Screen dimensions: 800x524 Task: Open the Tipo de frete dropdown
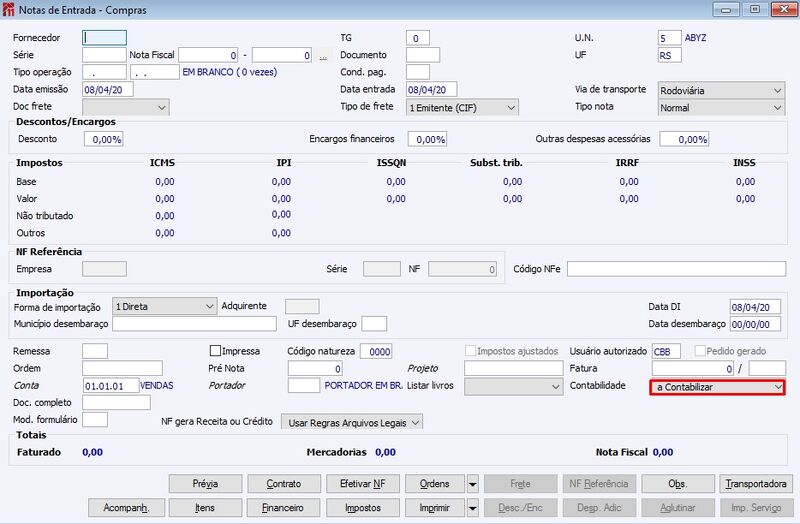[x=462, y=108]
